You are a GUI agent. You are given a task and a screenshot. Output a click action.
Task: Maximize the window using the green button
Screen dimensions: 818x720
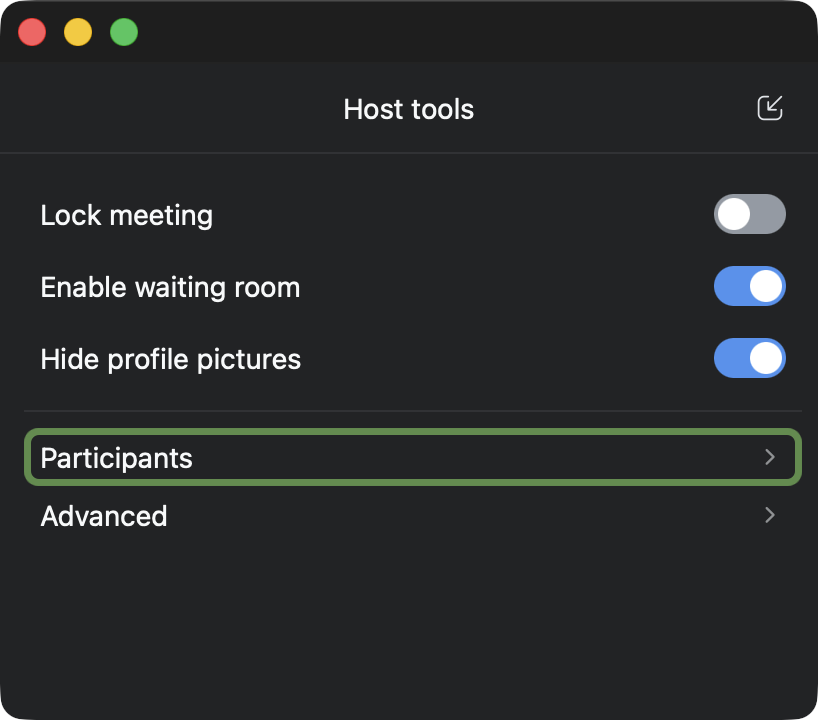coord(124,32)
